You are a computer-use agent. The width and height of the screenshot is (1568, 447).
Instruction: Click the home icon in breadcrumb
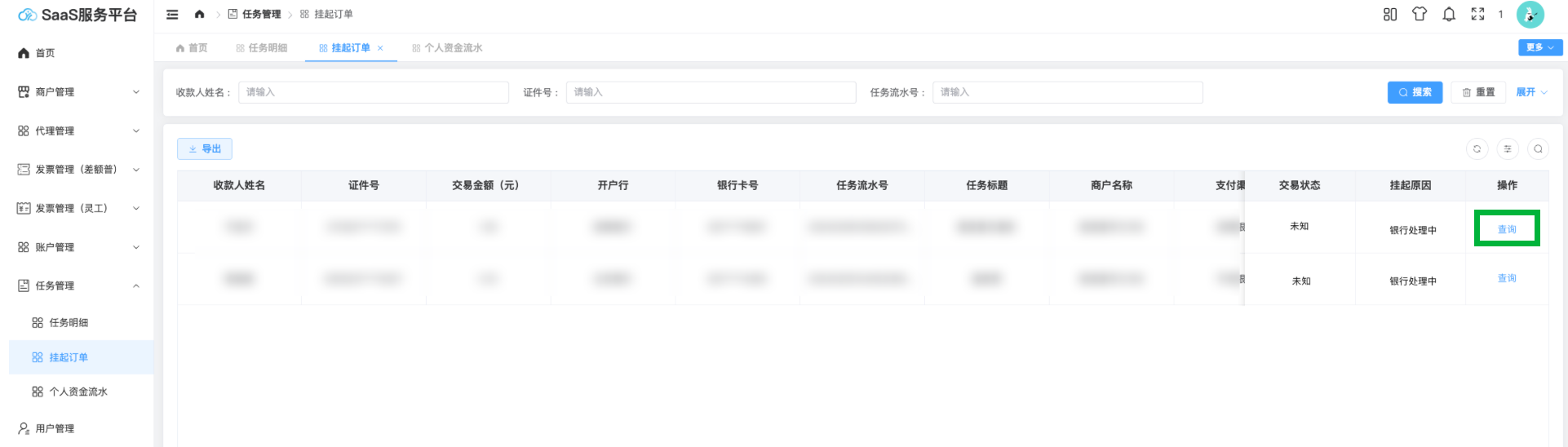click(x=199, y=15)
